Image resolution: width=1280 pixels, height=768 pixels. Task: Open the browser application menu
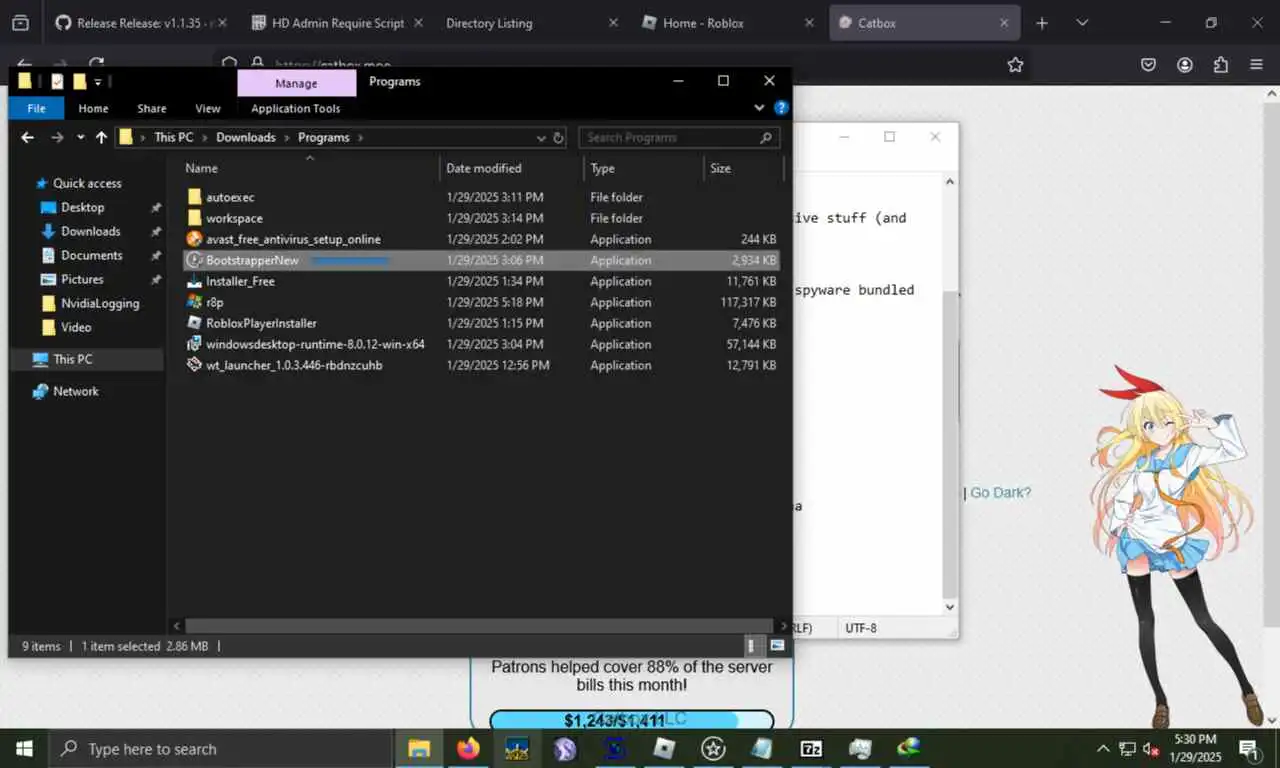click(1257, 65)
